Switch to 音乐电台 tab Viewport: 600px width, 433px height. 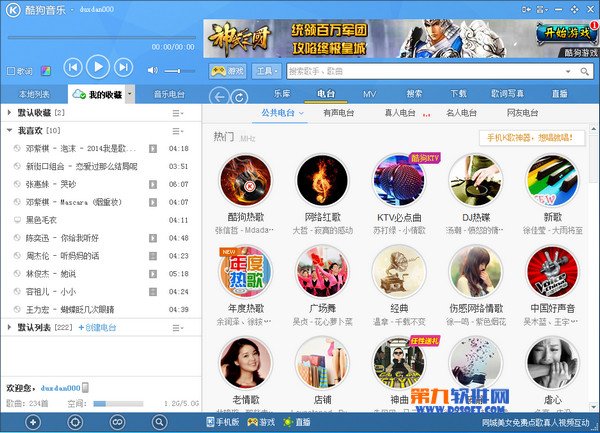(x=169, y=94)
